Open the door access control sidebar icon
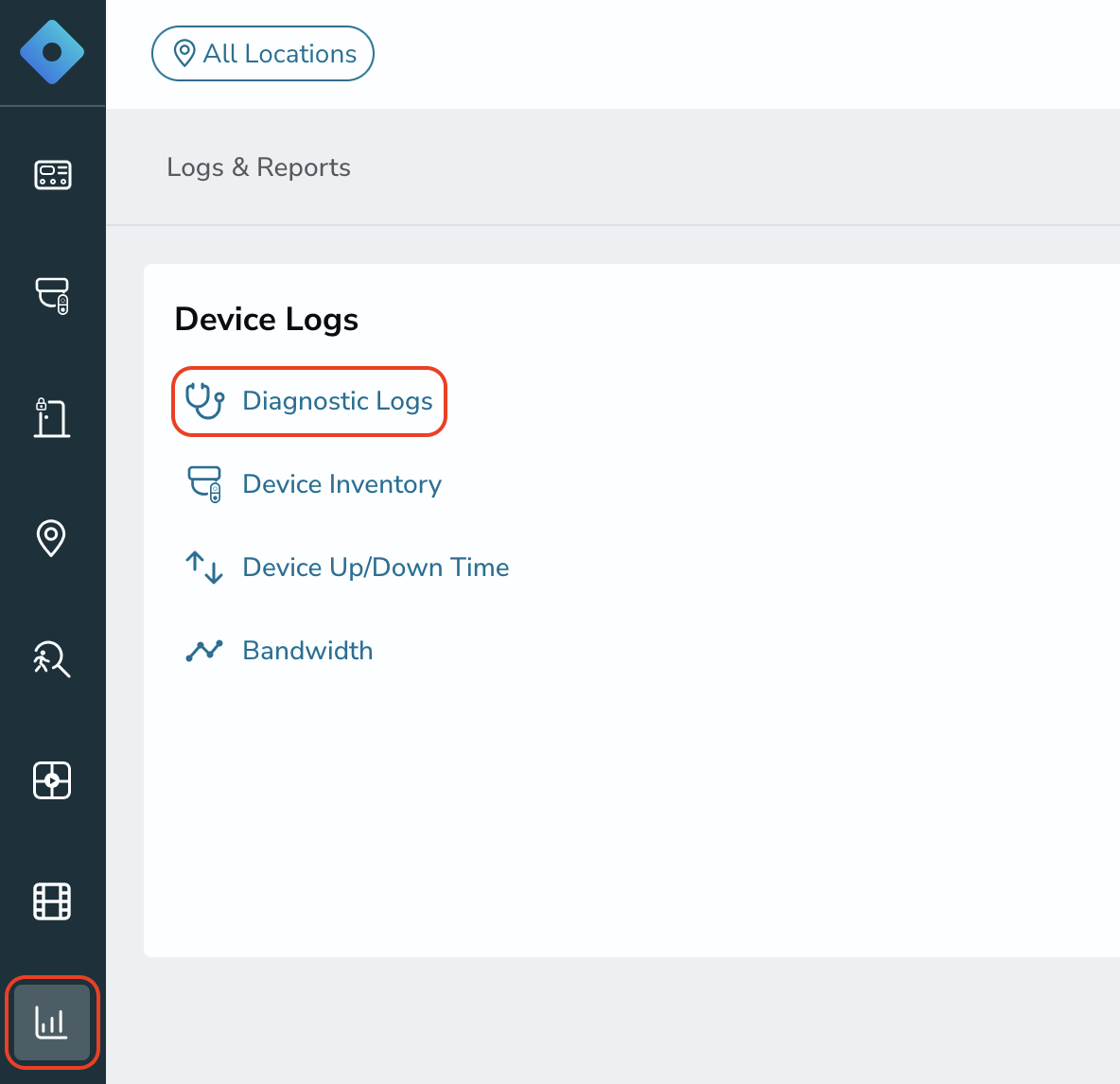 point(52,418)
